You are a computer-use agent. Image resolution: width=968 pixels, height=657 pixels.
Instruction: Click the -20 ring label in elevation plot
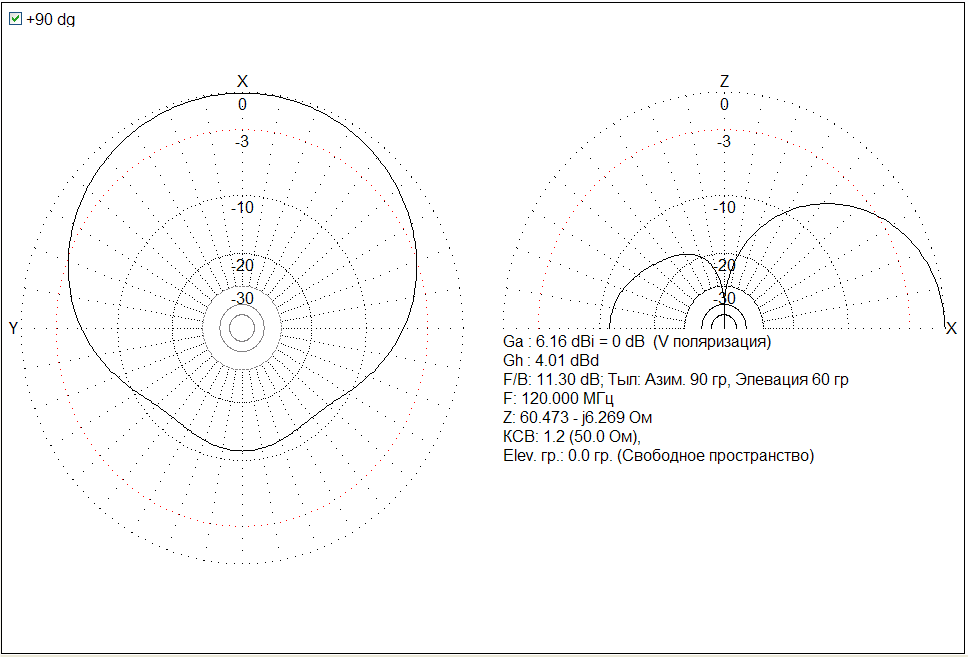724,266
